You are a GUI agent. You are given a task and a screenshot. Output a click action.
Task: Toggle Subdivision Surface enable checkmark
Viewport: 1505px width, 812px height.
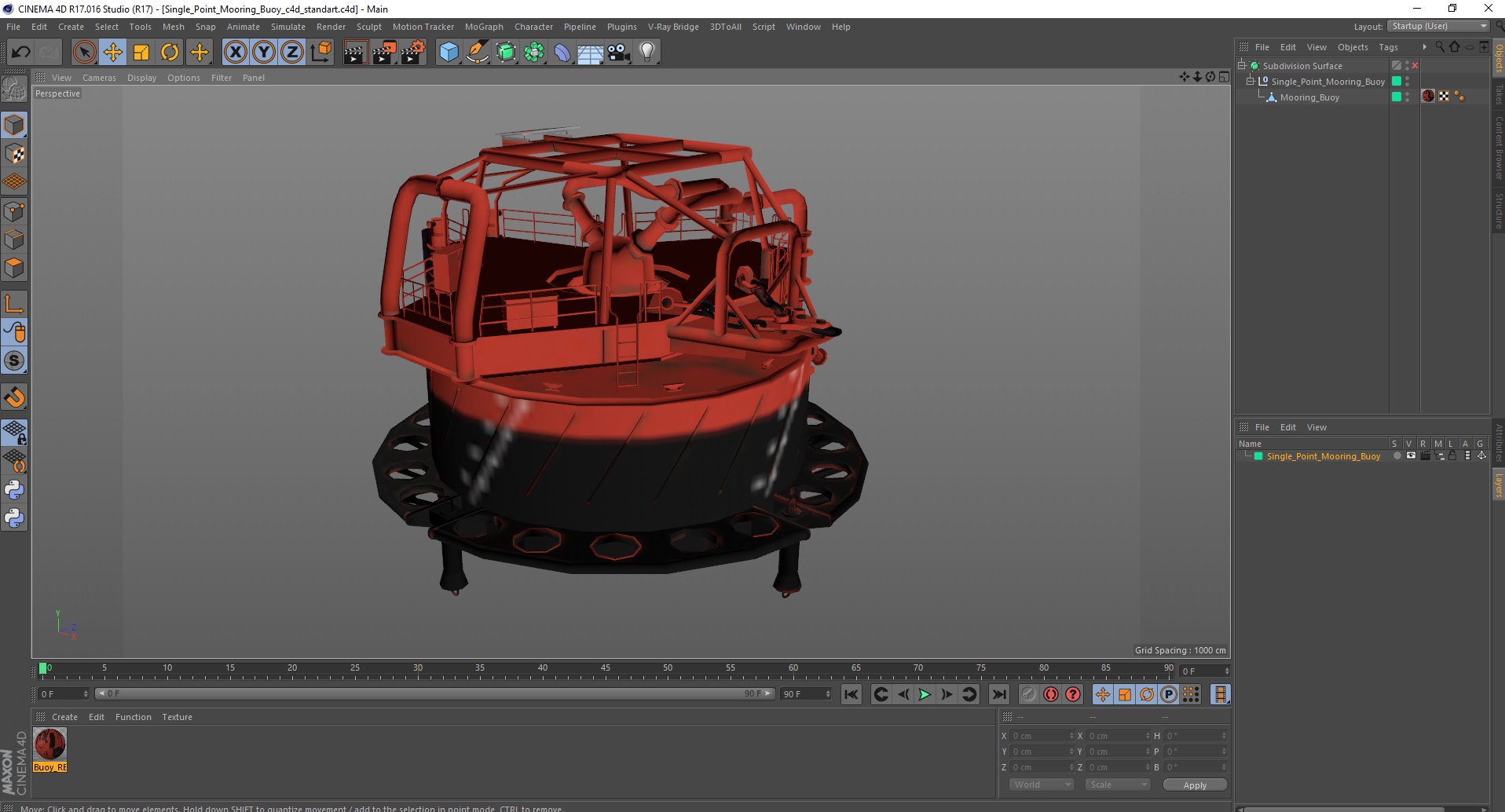pos(1415,66)
